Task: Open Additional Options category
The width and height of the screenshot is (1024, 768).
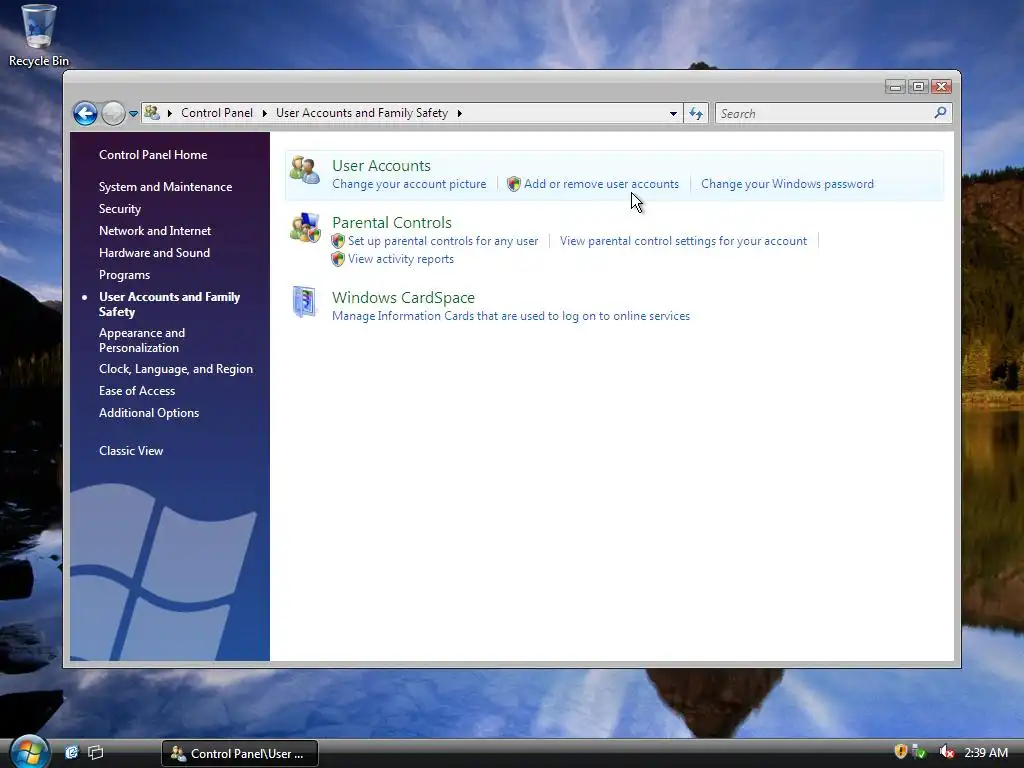Action: [149, 413]
